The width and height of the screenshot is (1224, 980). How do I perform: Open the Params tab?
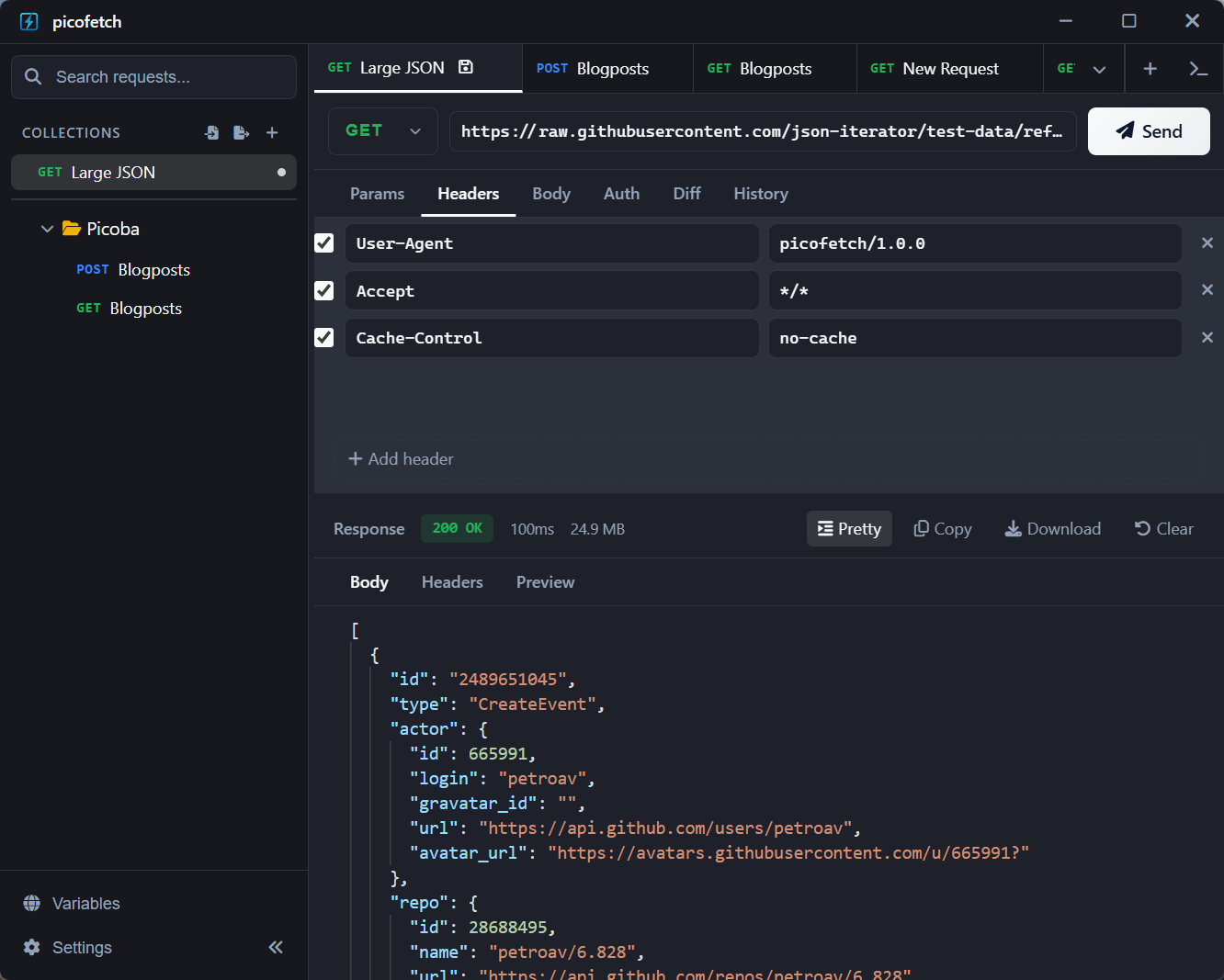pyautogui.click(x=377, y=194)
